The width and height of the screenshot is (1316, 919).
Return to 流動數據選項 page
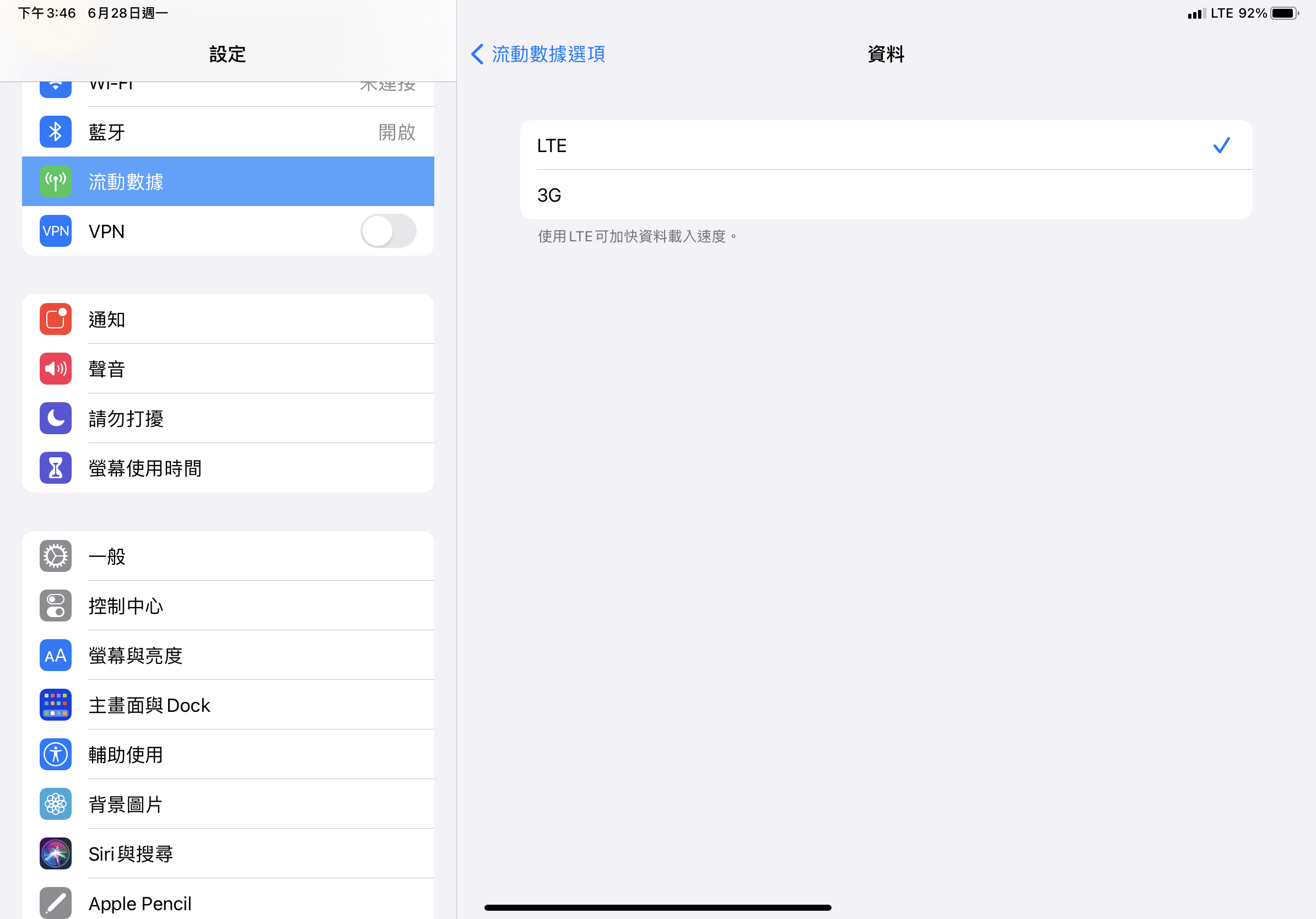tap(548, 54)
